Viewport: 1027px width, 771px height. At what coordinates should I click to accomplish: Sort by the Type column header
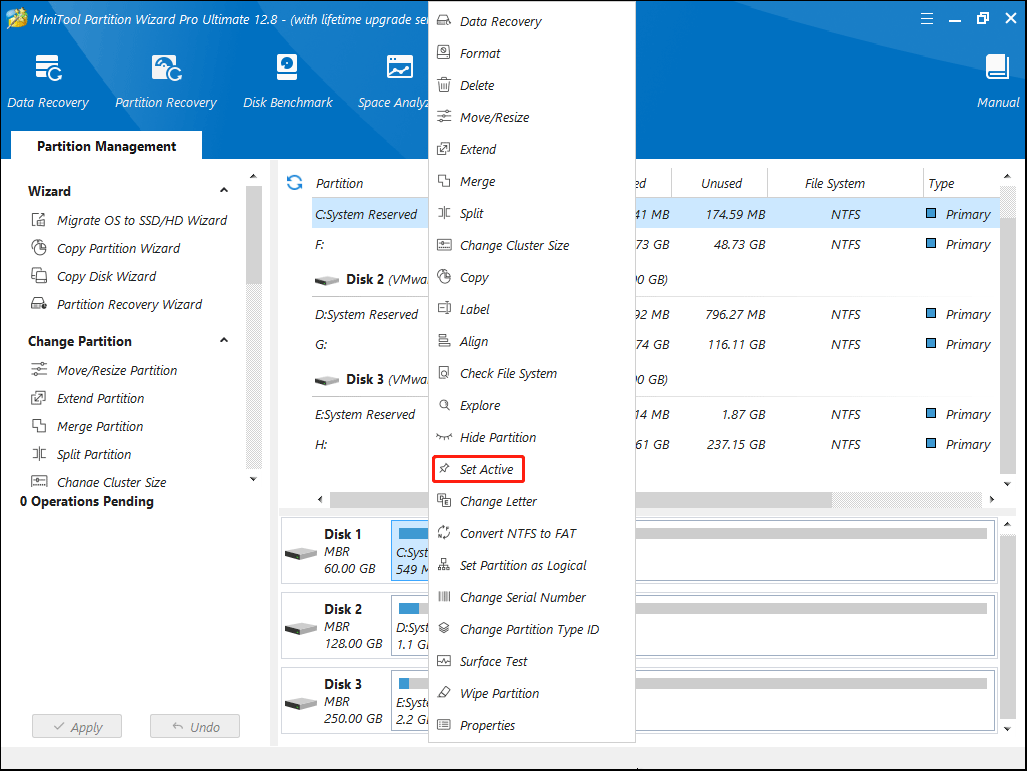pos(941,183)
